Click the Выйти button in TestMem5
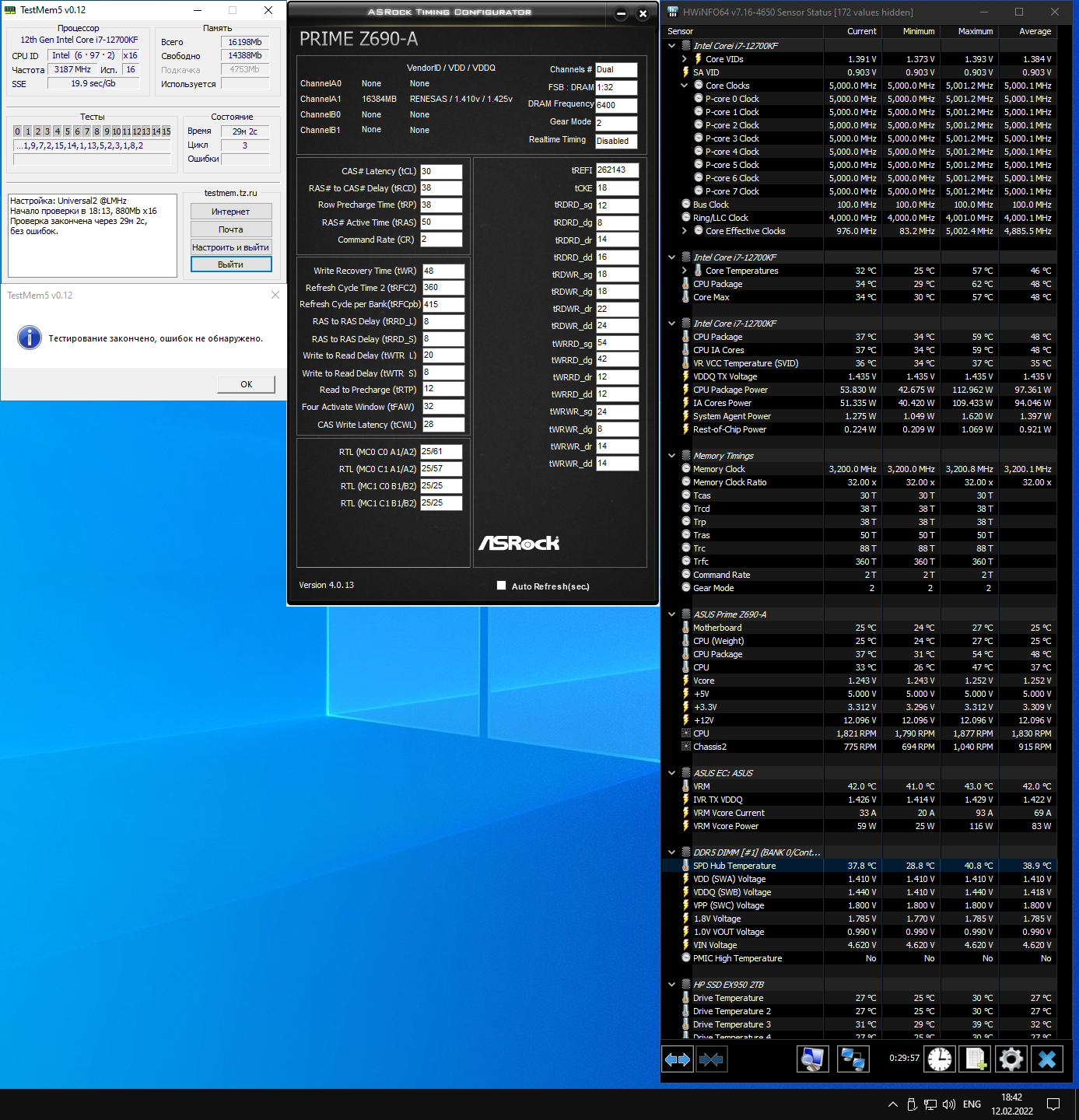1079x1120 pixels. click(x=231, y=264)
